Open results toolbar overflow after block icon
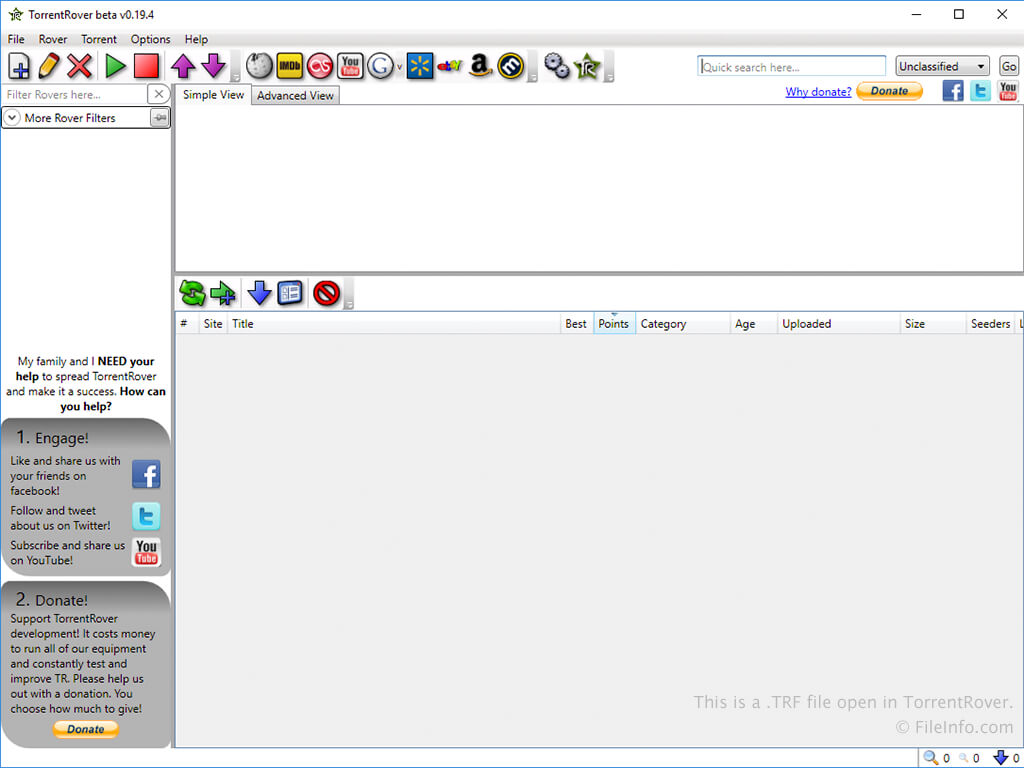This screenshot has width=1024, height=768. pos(349,294)
